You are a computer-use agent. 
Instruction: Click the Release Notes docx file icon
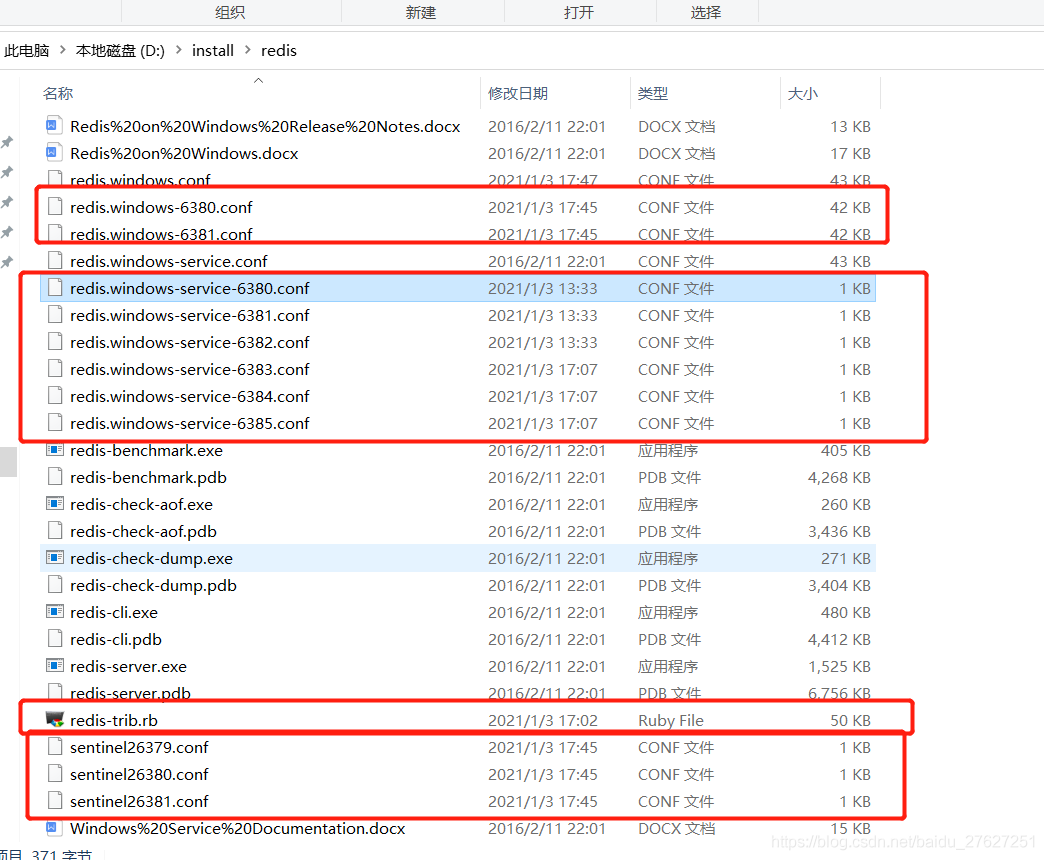54,125
